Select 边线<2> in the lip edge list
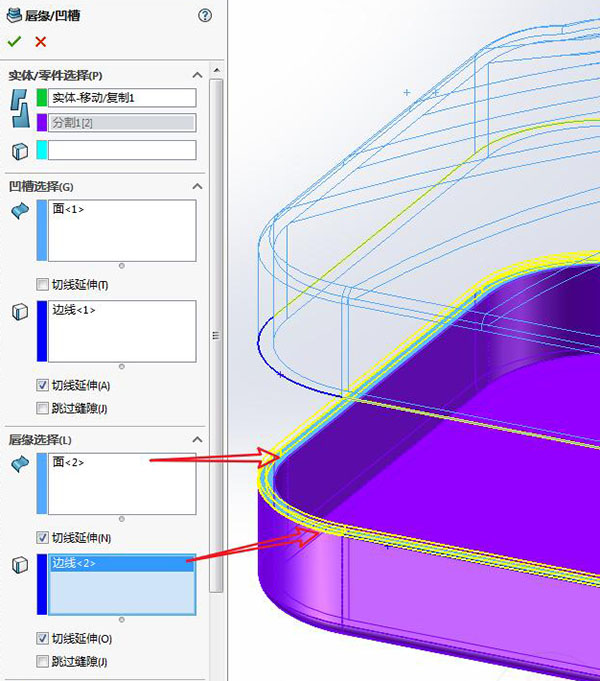 (122, 563)
